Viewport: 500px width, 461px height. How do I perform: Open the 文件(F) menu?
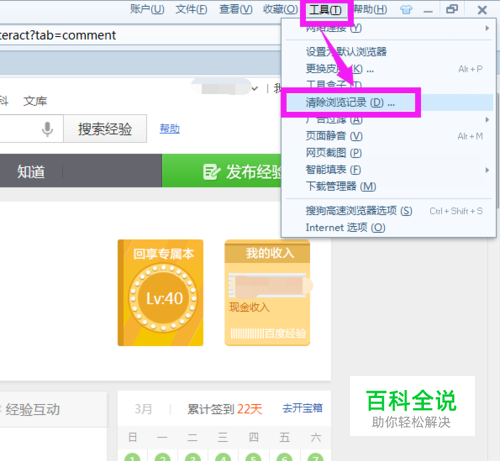[x=191, y=9]
